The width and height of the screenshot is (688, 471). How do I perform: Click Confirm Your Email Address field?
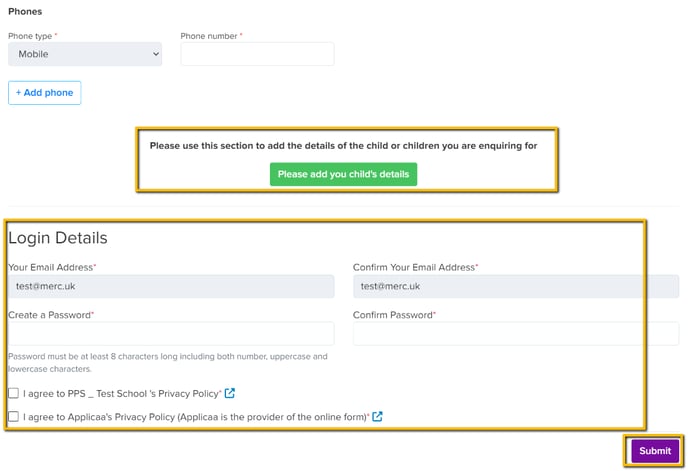pyautogui.click(x=516, y=286)
